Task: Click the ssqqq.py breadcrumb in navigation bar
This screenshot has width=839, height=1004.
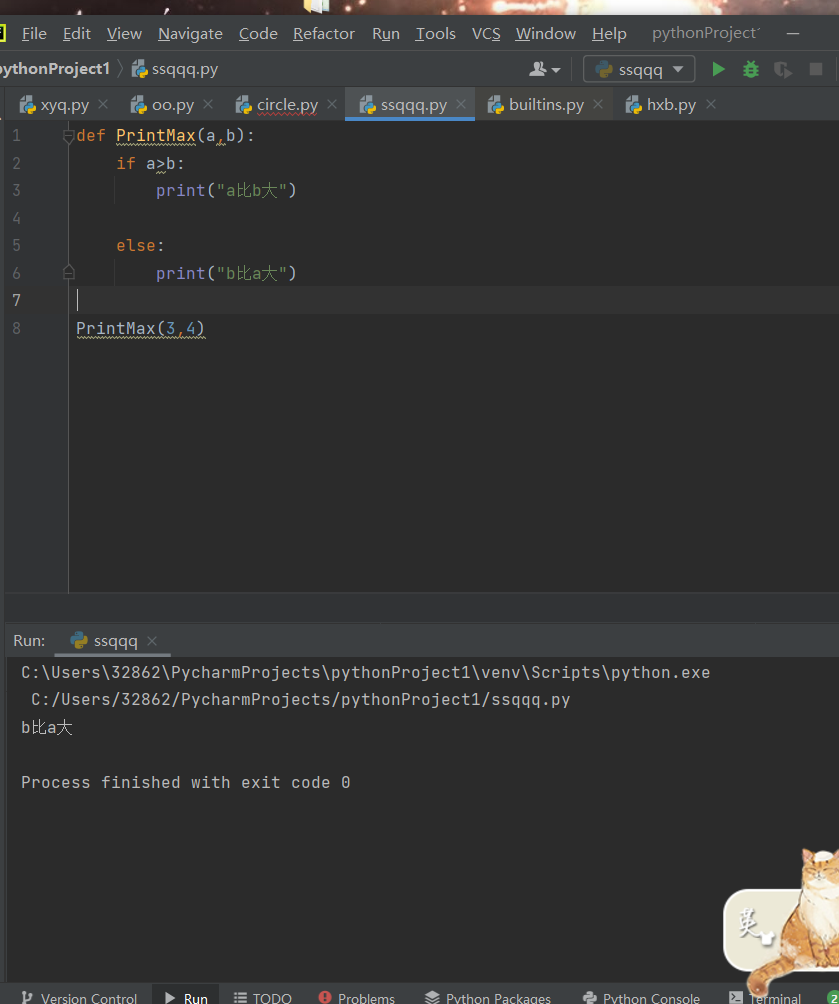Action: click(x=175, y=69)
